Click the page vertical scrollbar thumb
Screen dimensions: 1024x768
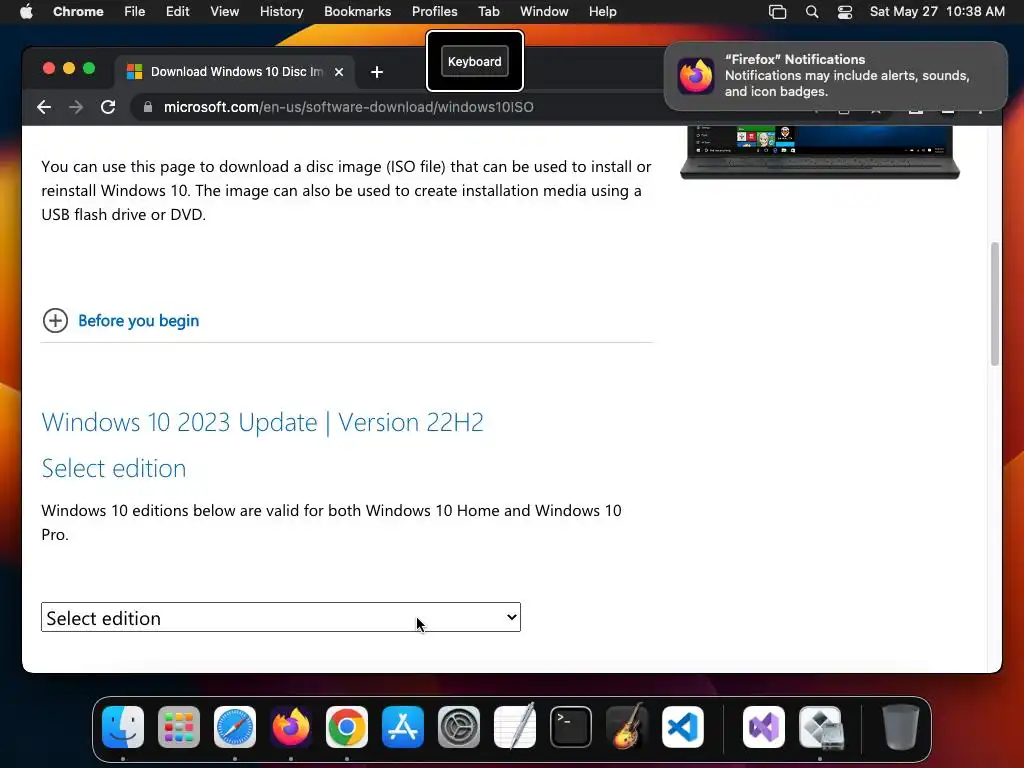995,304
